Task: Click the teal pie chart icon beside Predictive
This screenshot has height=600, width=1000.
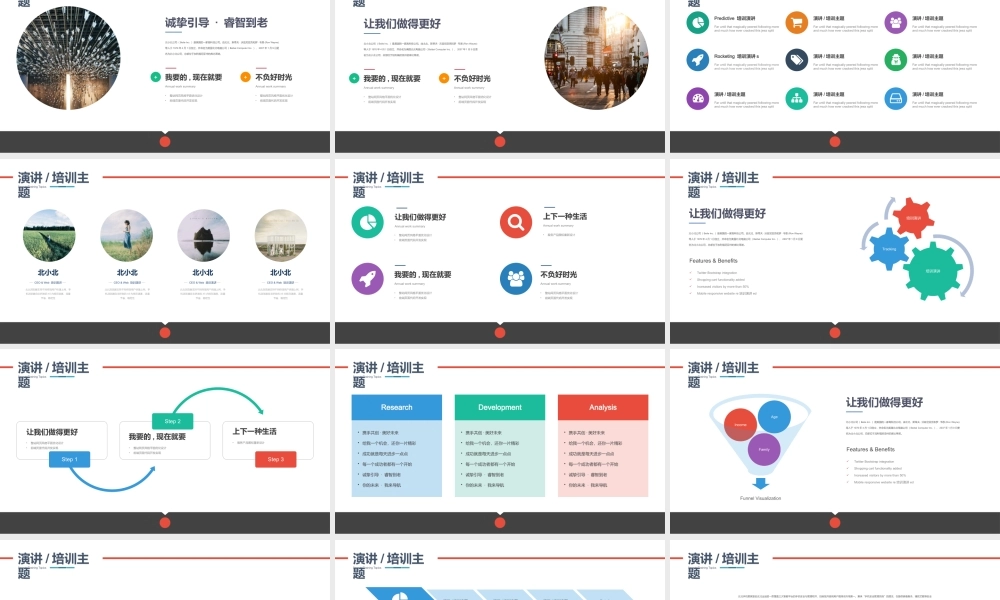Action: pos(698,22)
